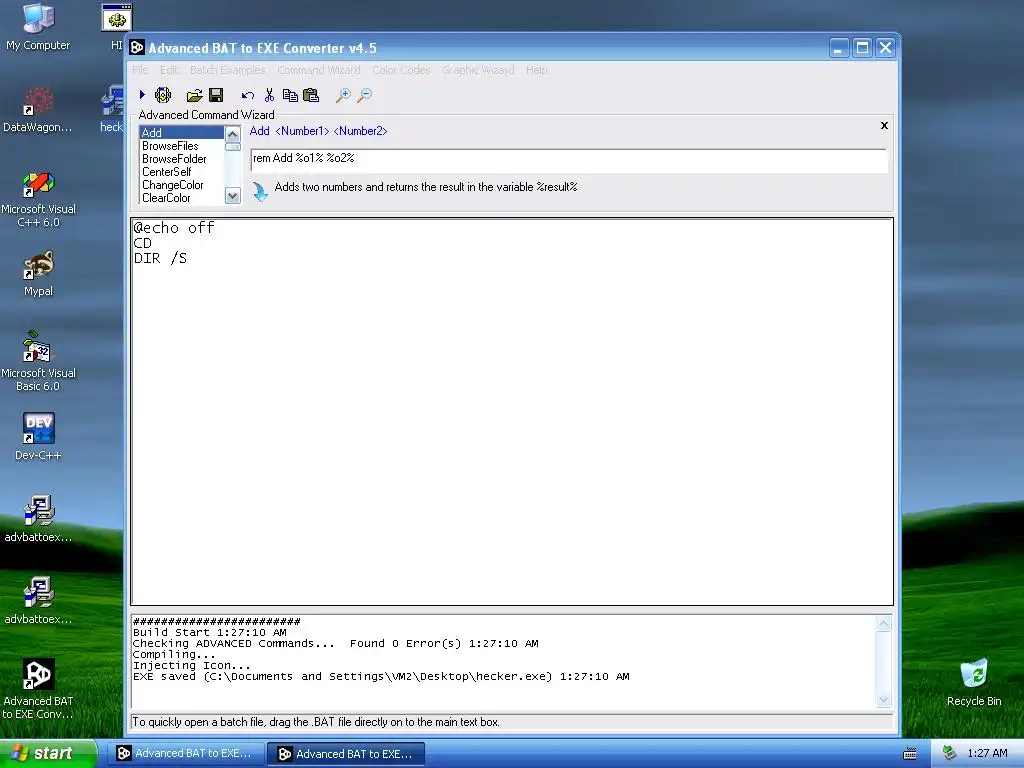Click the Start button

(48, 753)
